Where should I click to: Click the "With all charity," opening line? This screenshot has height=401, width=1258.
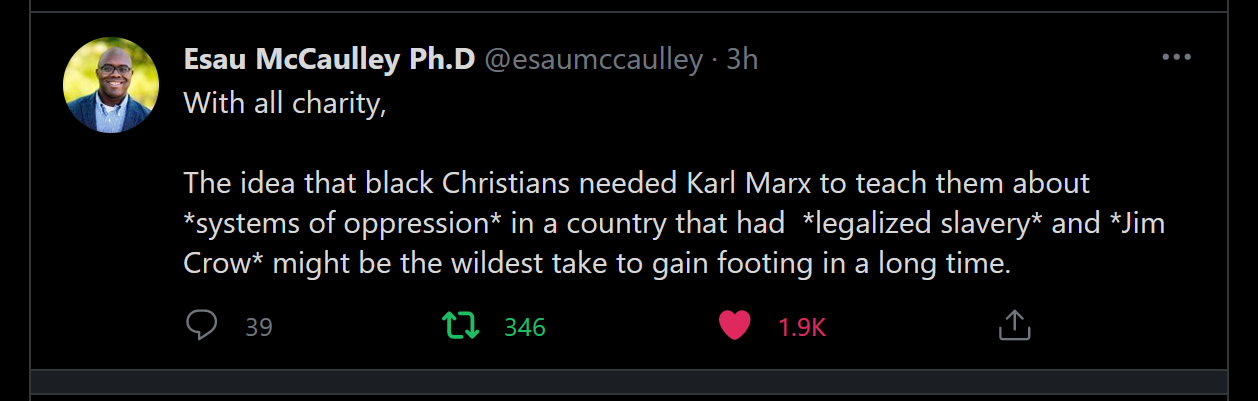click(x=285, y=103)
